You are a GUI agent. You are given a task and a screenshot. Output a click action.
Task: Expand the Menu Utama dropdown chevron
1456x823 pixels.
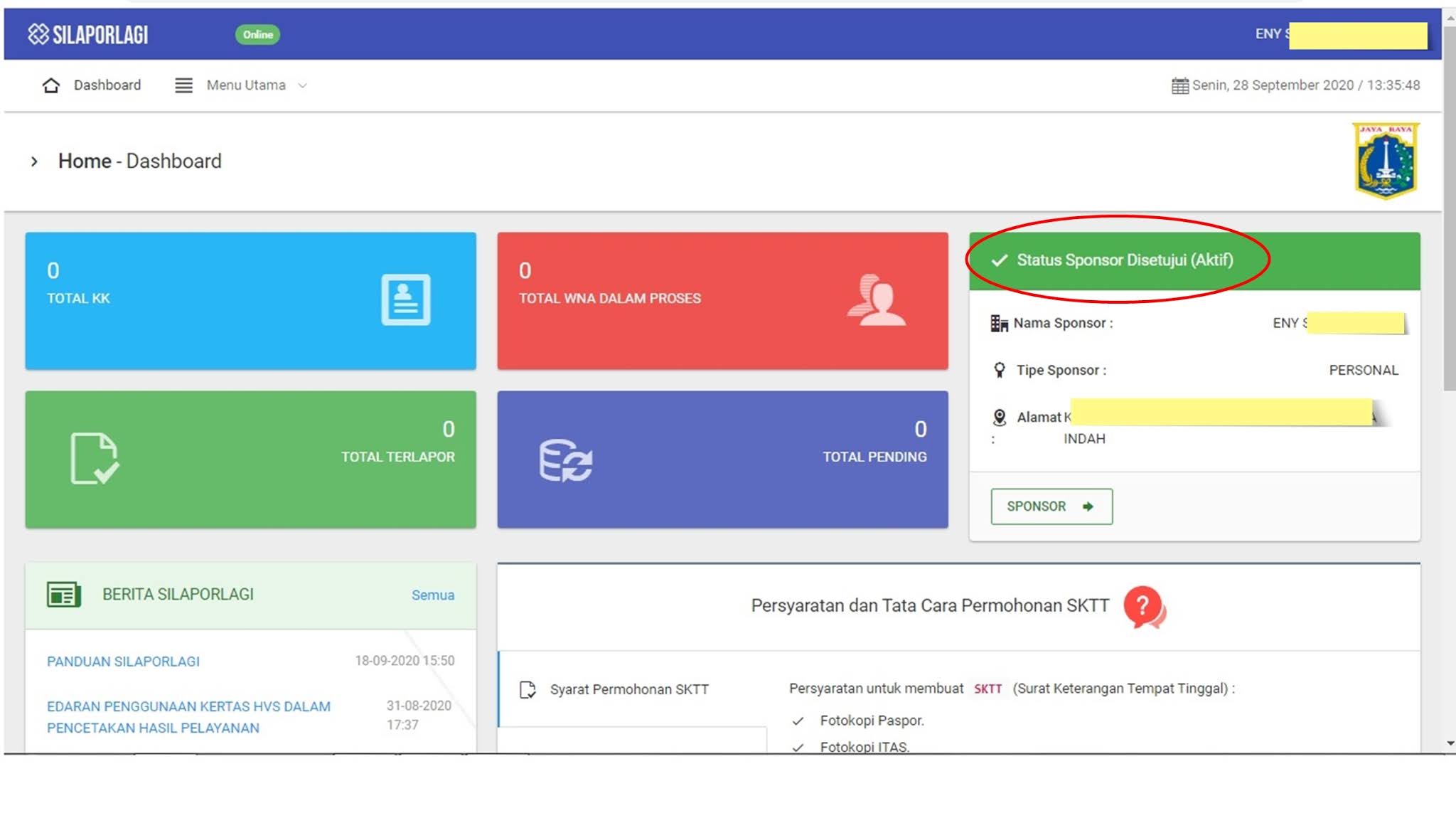click(x=303, y=85)
